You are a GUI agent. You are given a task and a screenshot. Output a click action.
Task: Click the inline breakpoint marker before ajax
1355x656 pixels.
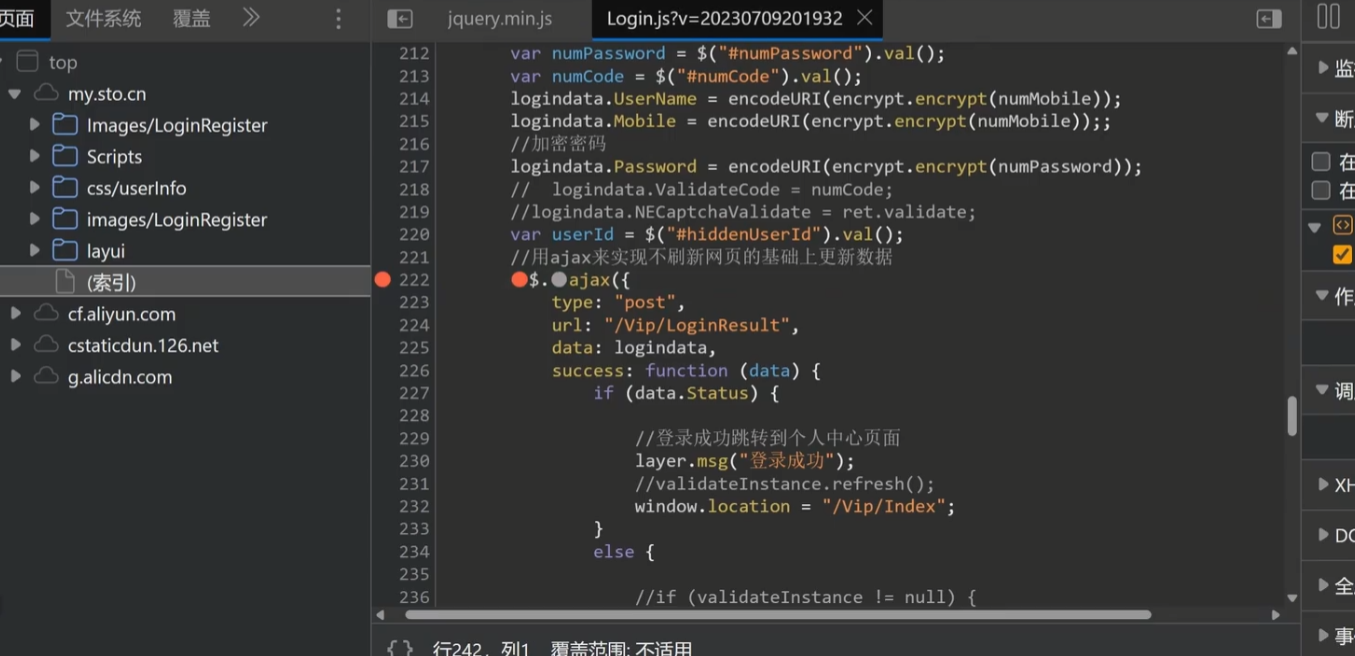[559, 280]
